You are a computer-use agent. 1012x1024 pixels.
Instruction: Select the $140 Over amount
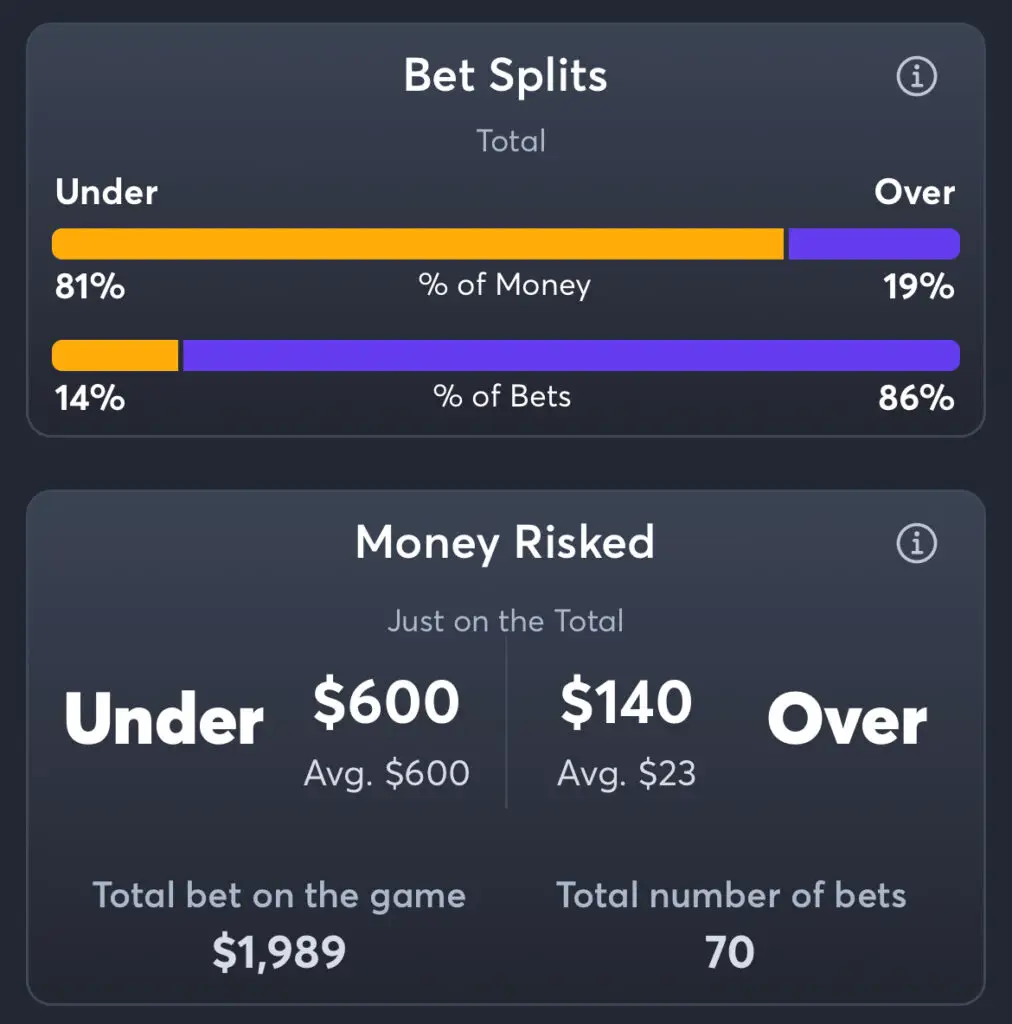point(626,702)
